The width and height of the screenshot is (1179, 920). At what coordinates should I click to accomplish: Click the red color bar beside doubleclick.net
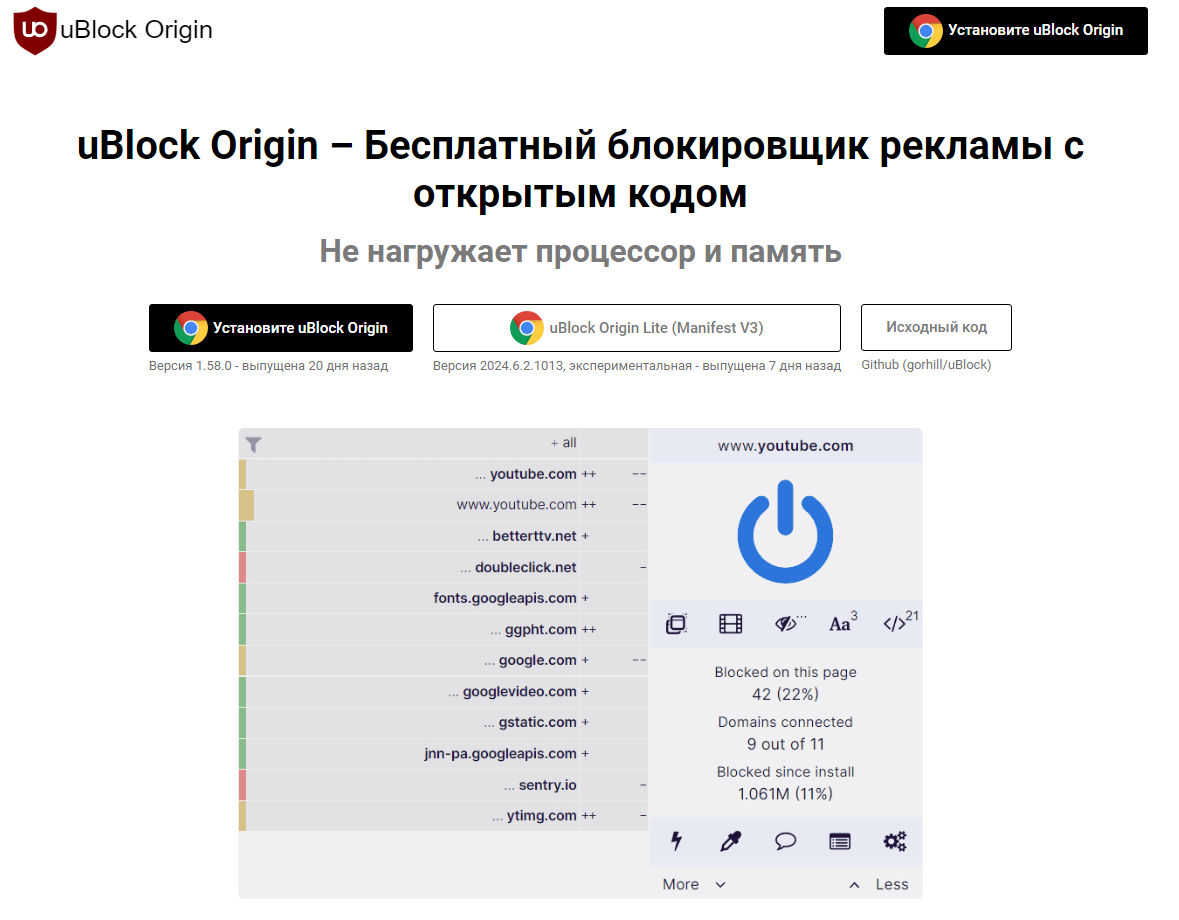243,567
